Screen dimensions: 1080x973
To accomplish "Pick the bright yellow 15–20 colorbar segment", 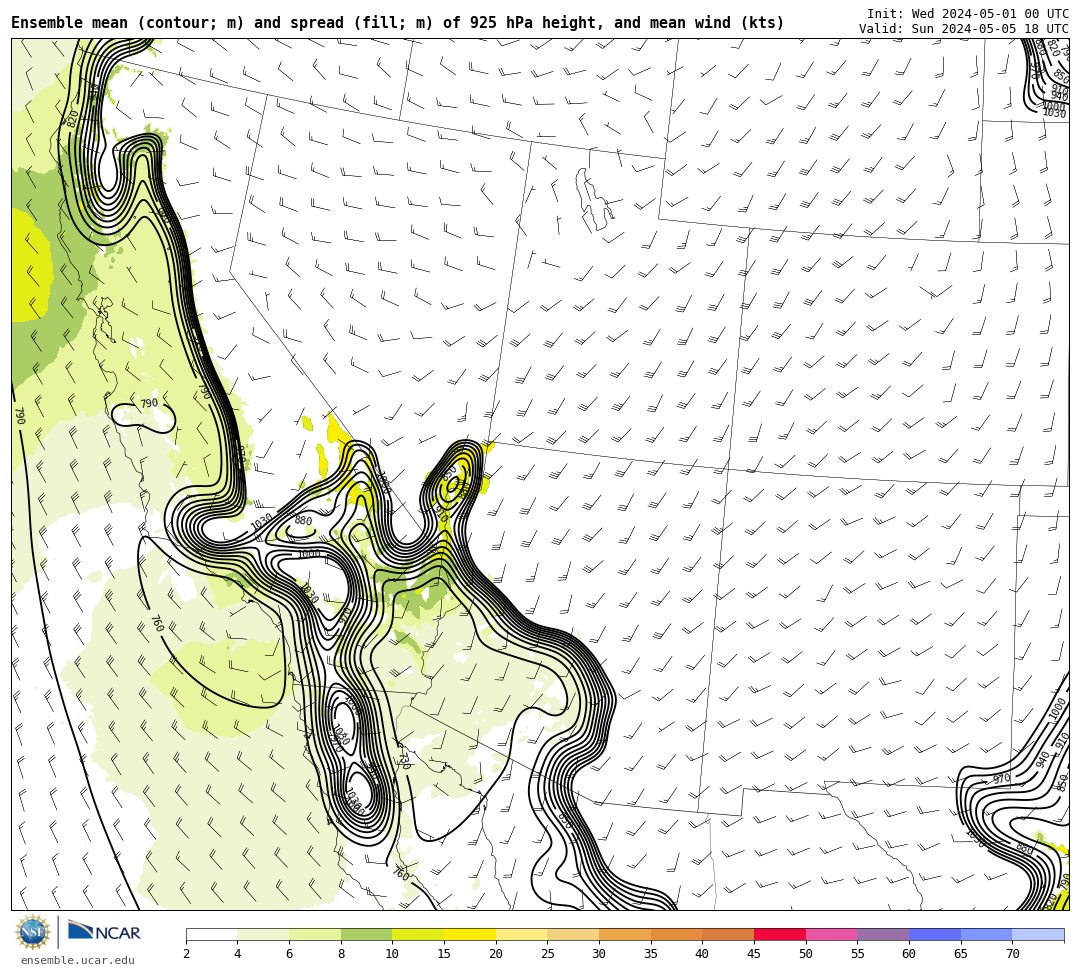I will point(470,934).
